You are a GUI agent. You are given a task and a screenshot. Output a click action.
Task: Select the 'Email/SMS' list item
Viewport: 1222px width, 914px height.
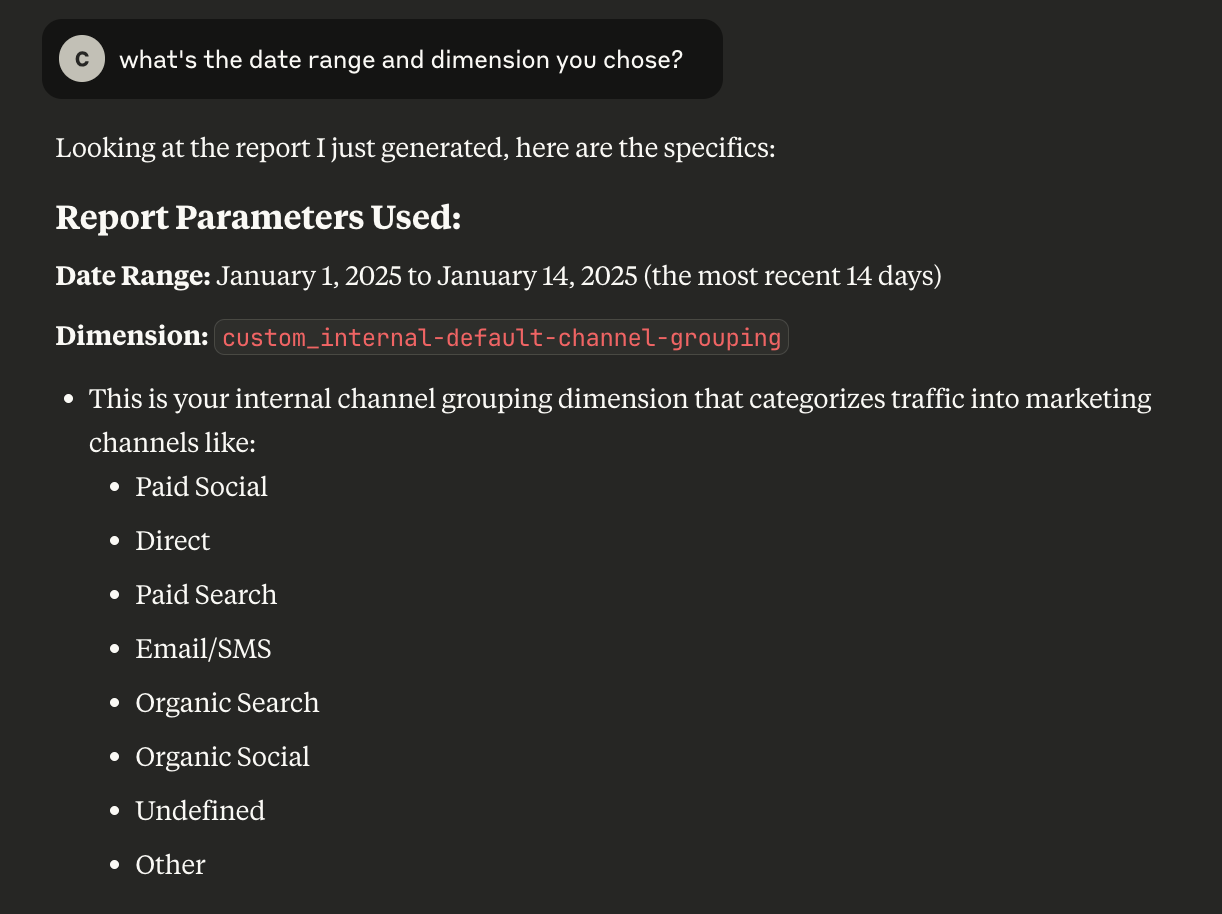203,649
